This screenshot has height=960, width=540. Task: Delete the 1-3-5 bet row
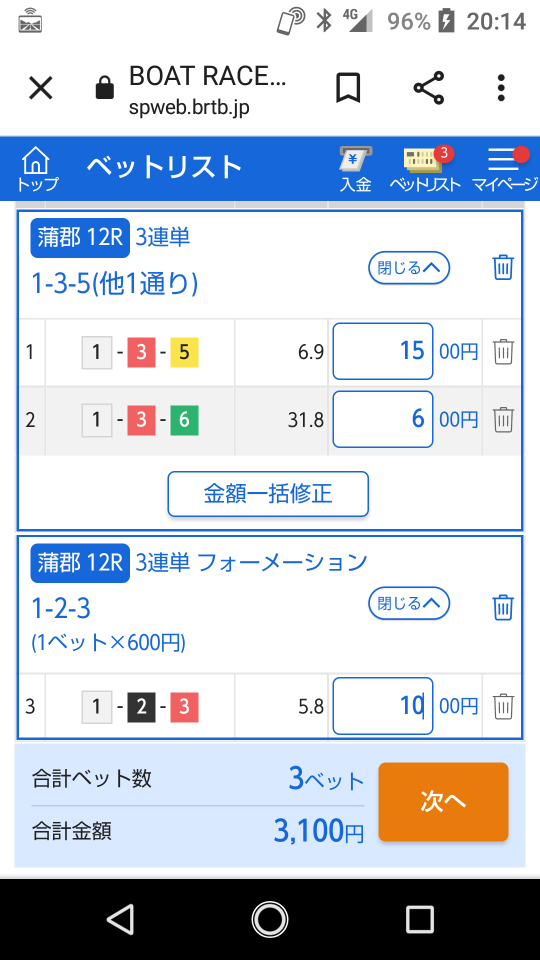(x=503, y=352)
